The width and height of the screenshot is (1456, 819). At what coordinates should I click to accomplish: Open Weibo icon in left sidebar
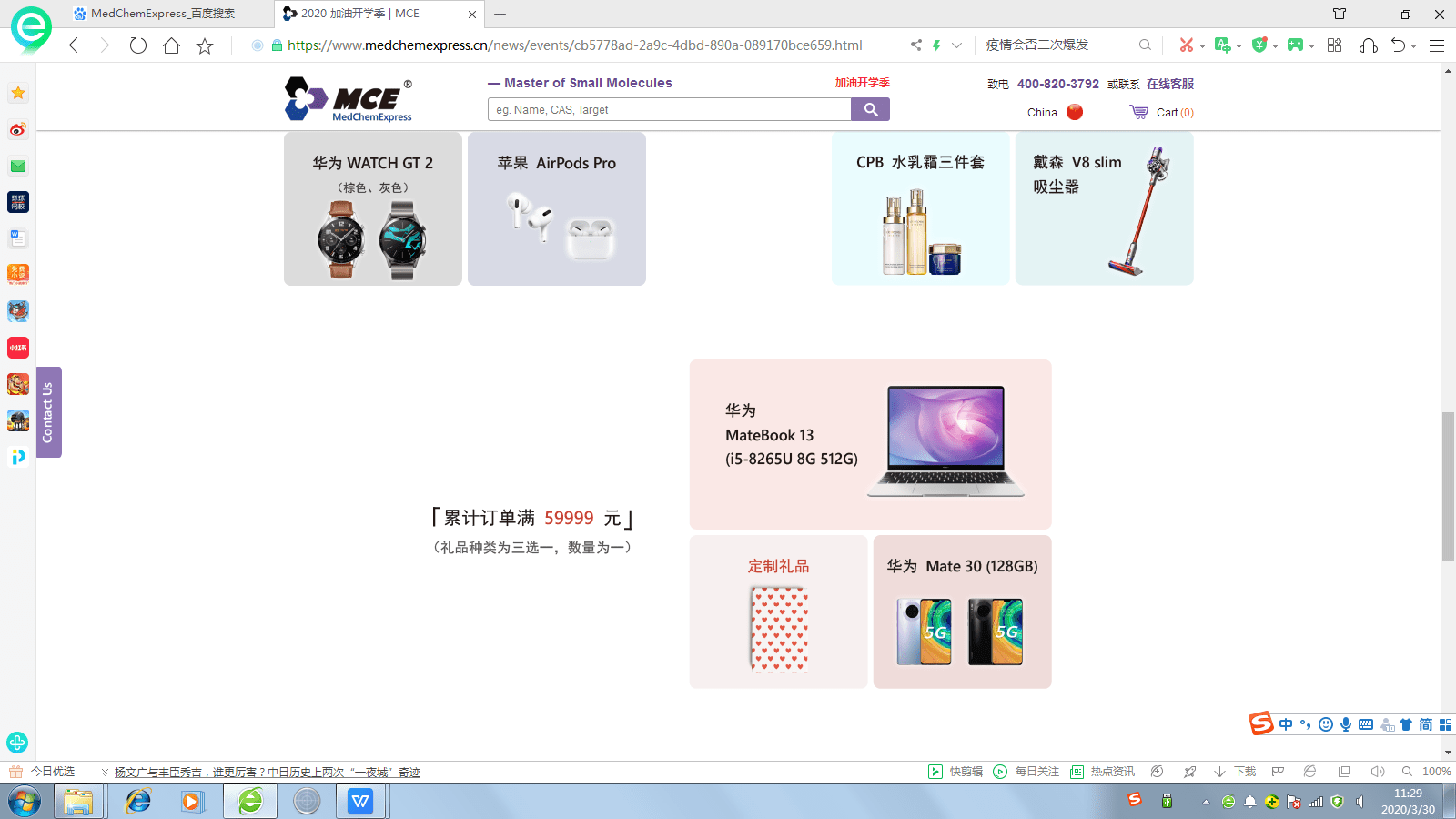(18, 129)
